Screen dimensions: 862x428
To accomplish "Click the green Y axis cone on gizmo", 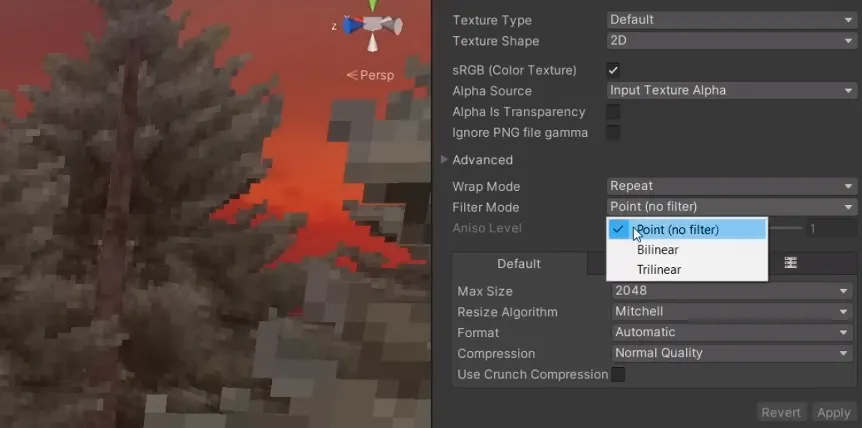I will point(373,6).
